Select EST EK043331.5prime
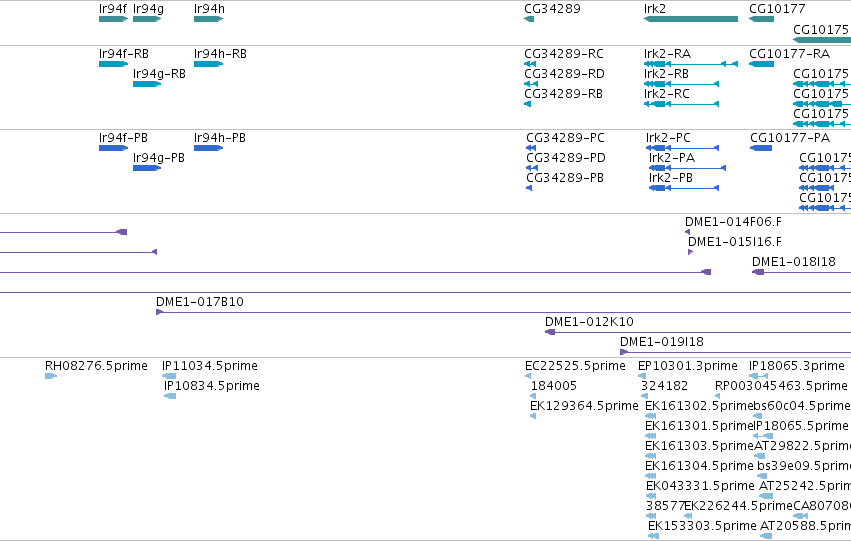This screenshot has width=851, height=541. (651, 497)
